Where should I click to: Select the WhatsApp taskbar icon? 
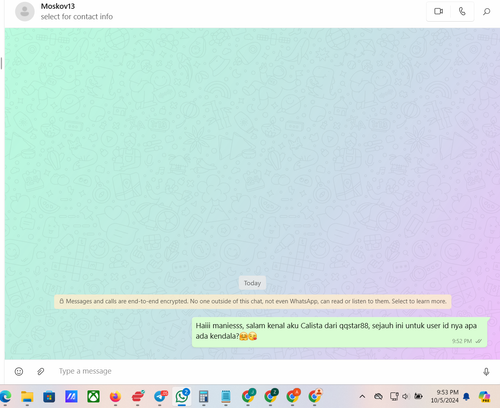click(182, 397)
